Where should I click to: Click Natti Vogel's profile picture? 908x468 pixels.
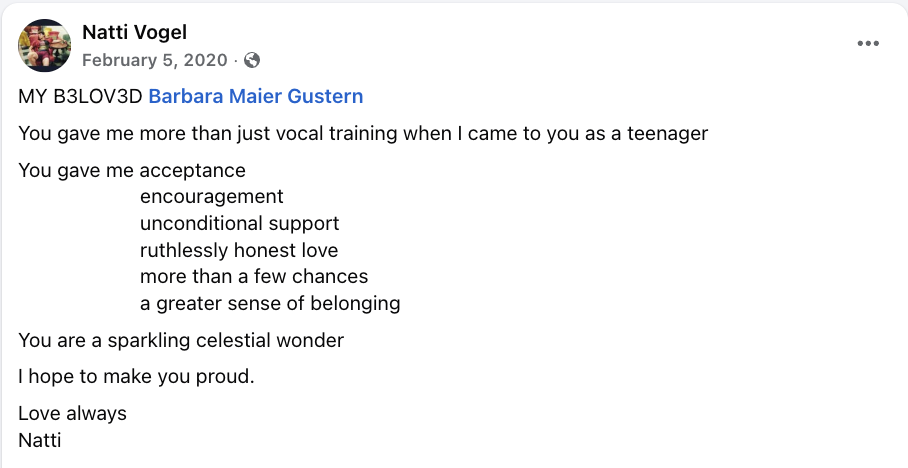click(x=44, y=45)
